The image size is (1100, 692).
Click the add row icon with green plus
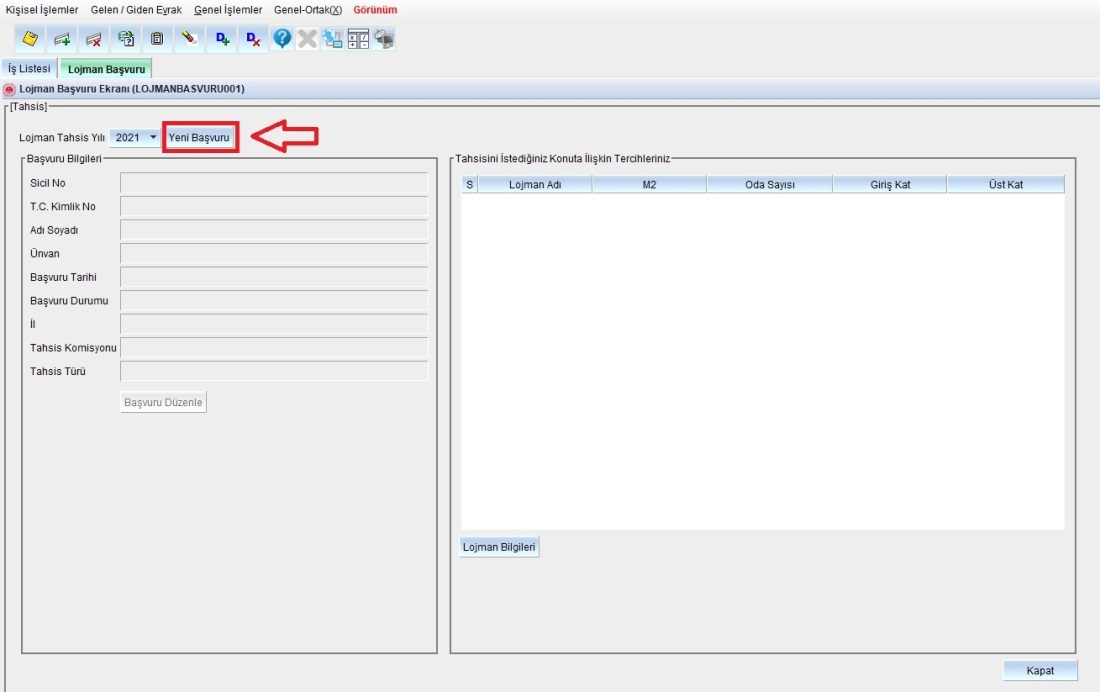[x=62, y=39]
